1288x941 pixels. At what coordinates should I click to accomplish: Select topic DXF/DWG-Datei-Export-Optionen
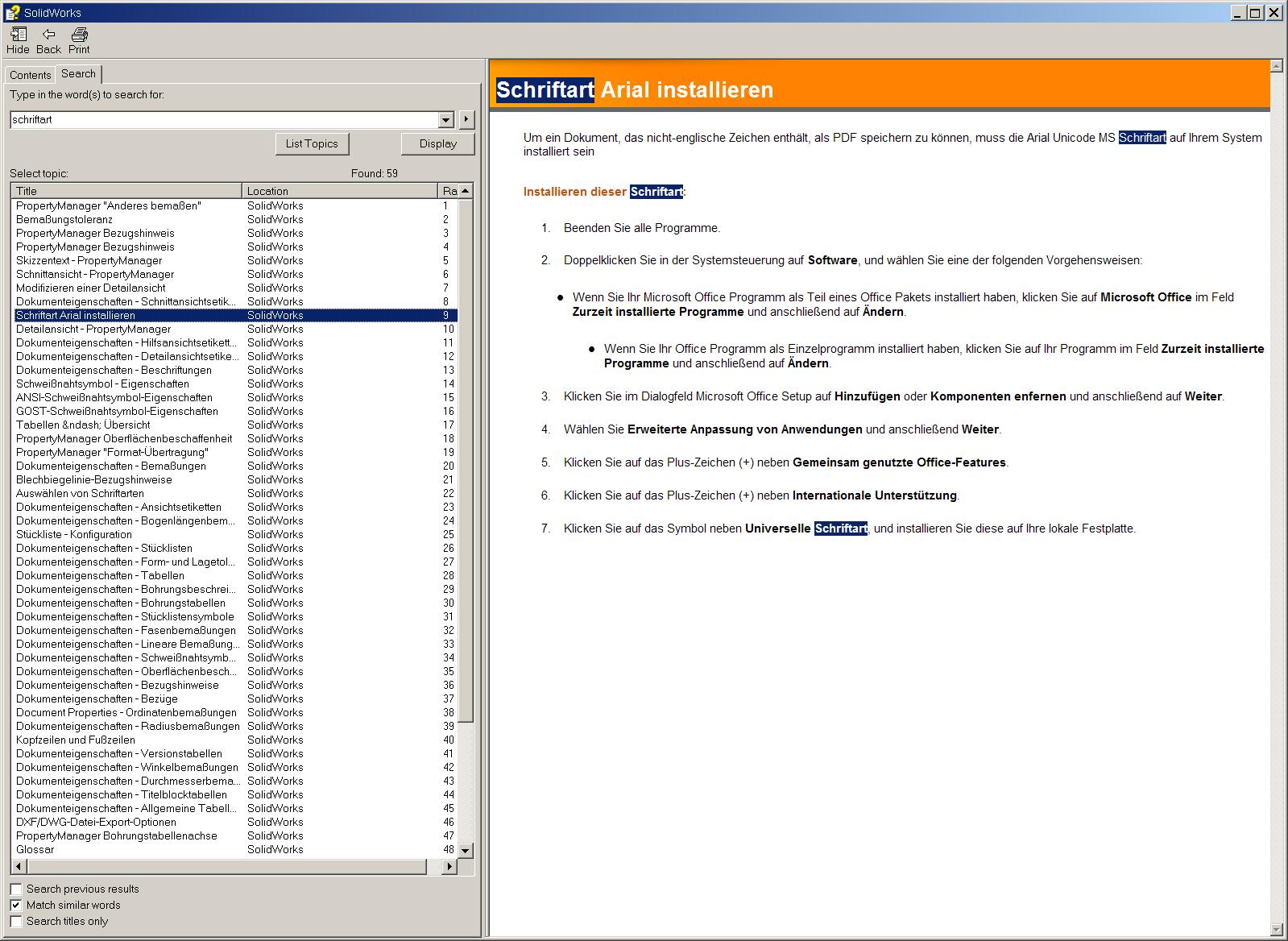(x=234, y=822)
